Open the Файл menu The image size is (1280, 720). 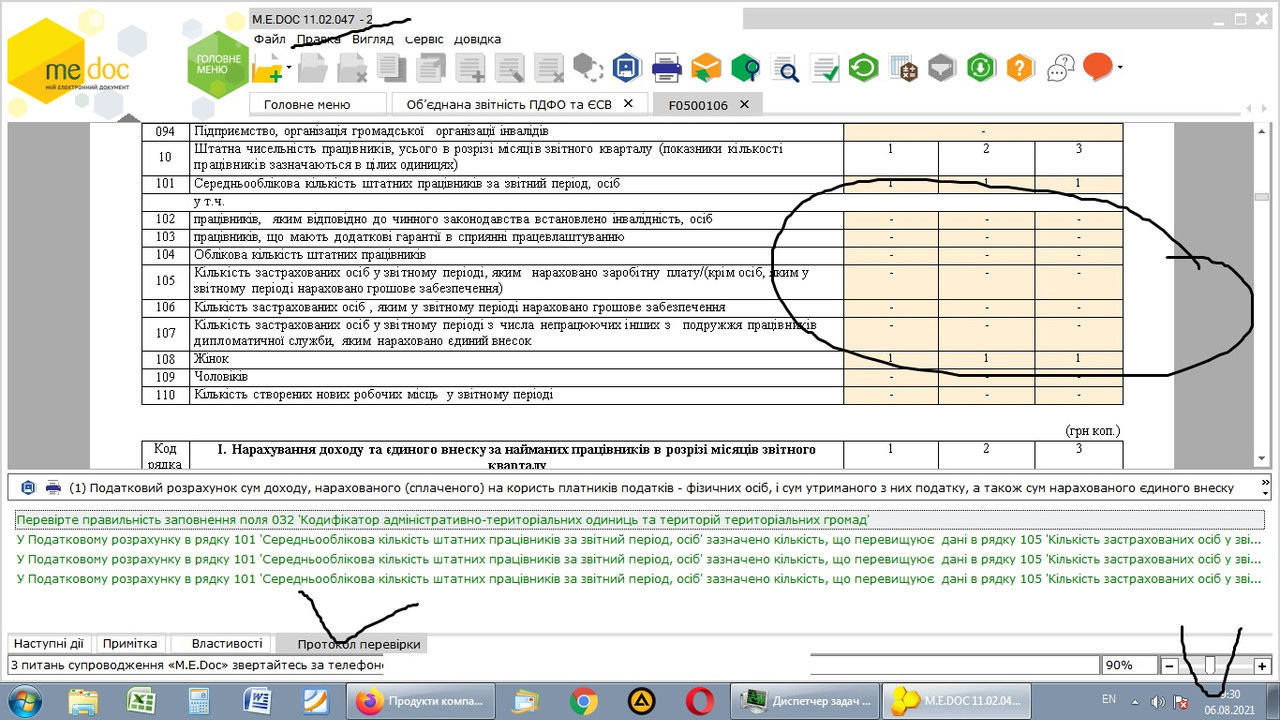pos(270,39)
